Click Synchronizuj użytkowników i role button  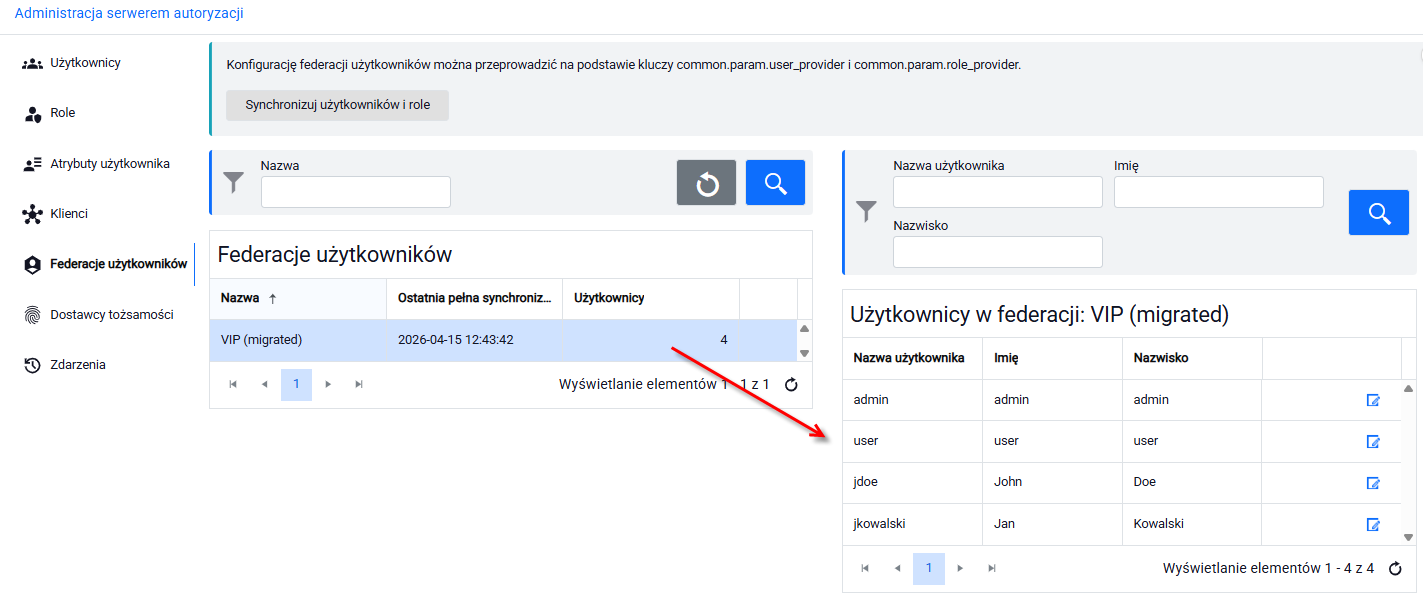337,105
